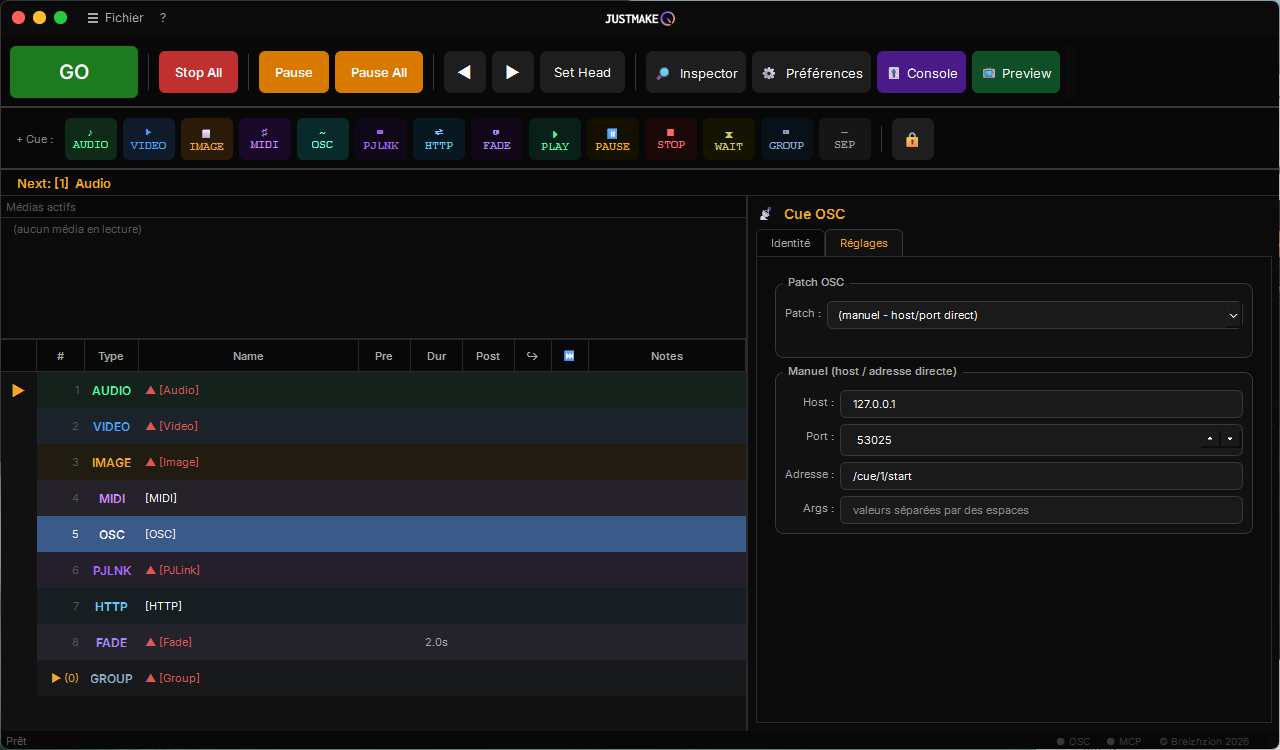The image size is (1280, 750).
Task: Add a FADE cue from the toolbar
Action: point(497,139)
